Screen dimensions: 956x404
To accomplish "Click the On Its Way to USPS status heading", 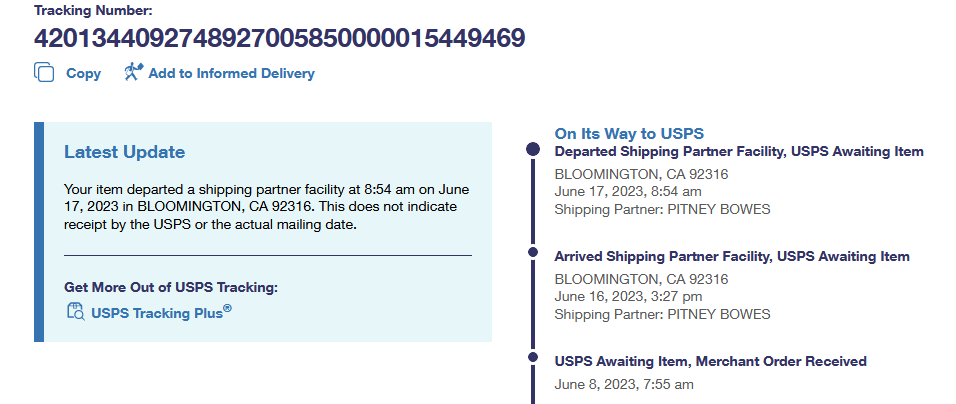I will (629, 133).
